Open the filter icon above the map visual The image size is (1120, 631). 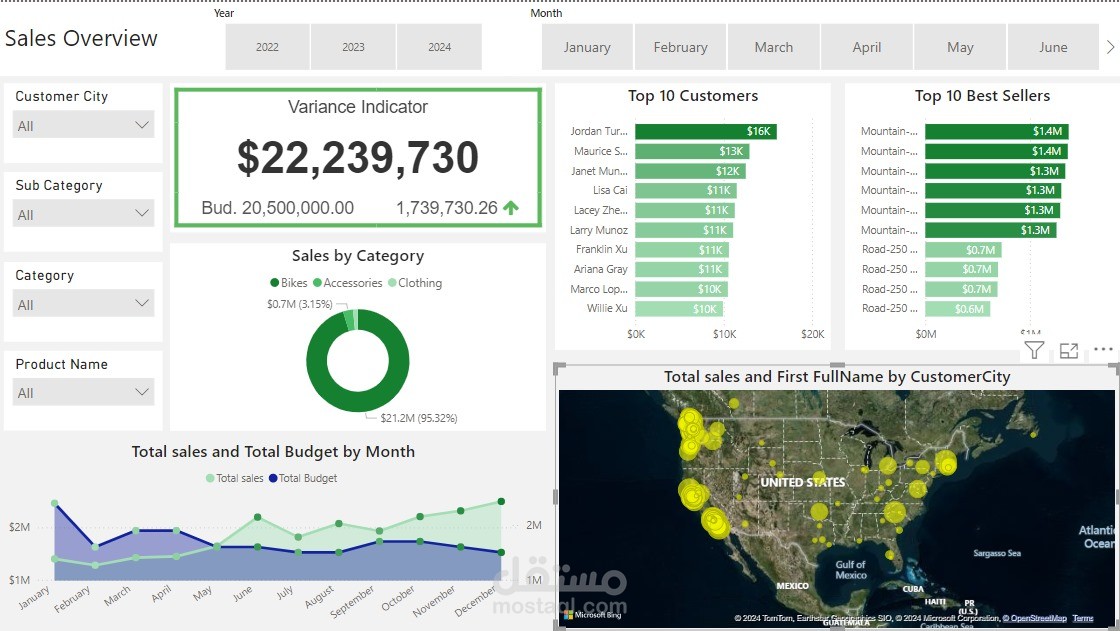[1034, 350]
